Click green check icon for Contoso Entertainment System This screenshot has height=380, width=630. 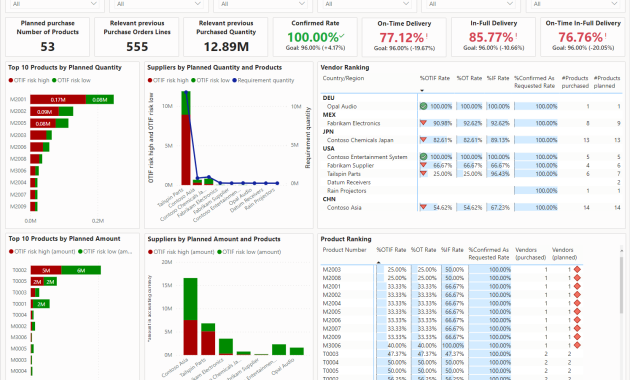[x=423, y=157]
